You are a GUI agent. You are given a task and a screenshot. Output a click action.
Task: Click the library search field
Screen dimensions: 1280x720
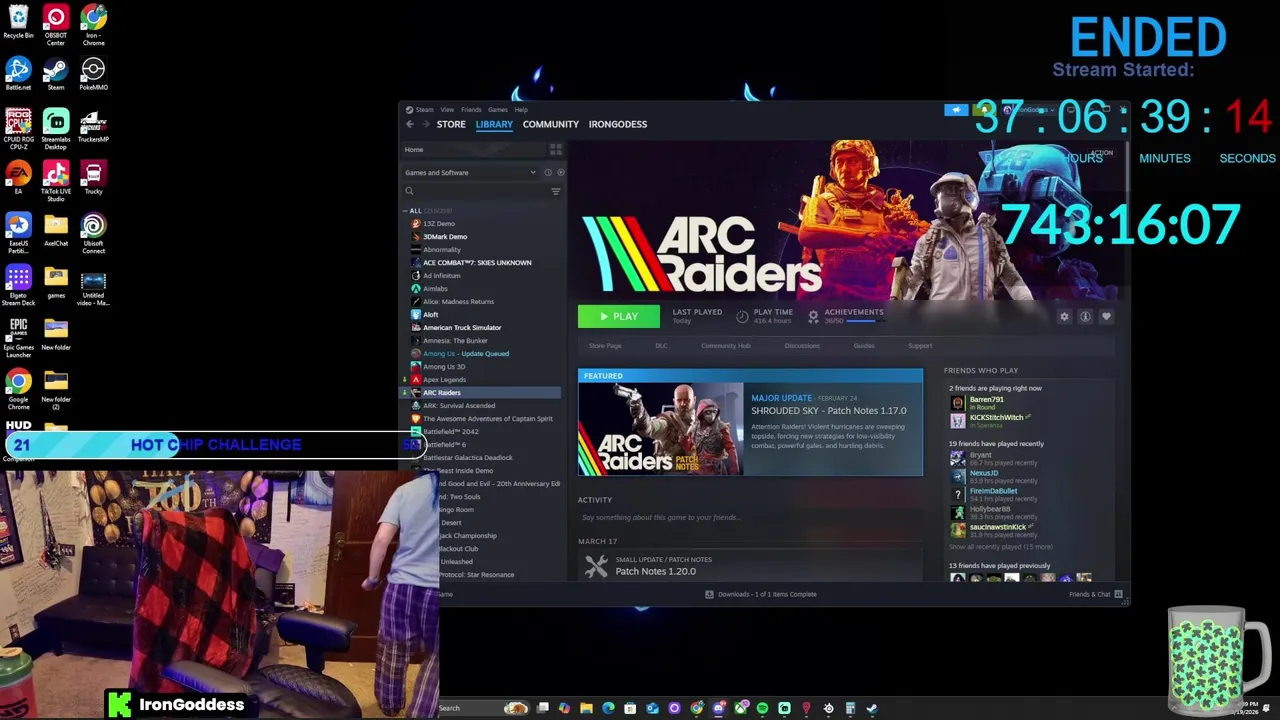coord(476,191)
